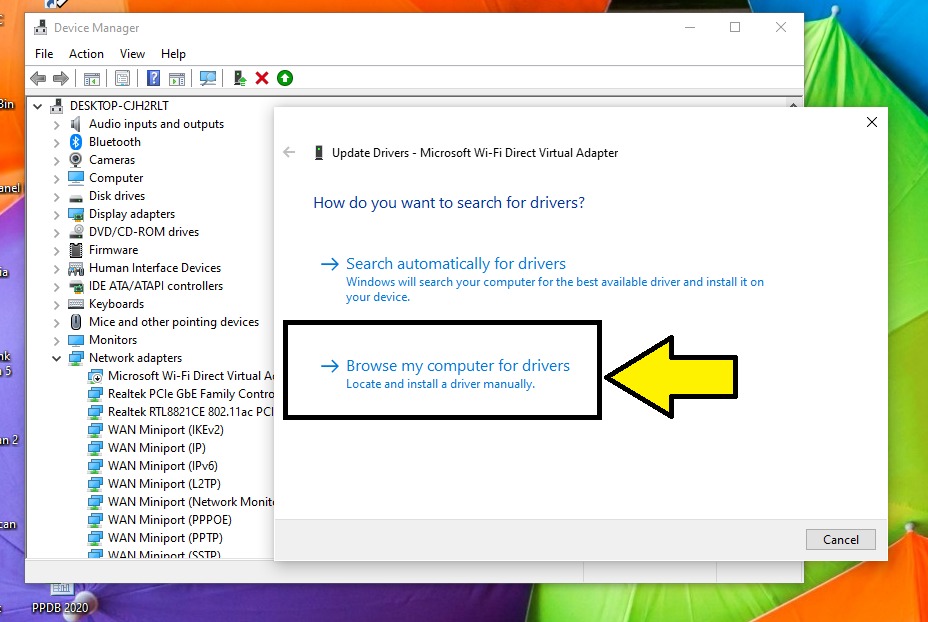Open the PPDB 2020 desktop shortcut

pos(60,598)
